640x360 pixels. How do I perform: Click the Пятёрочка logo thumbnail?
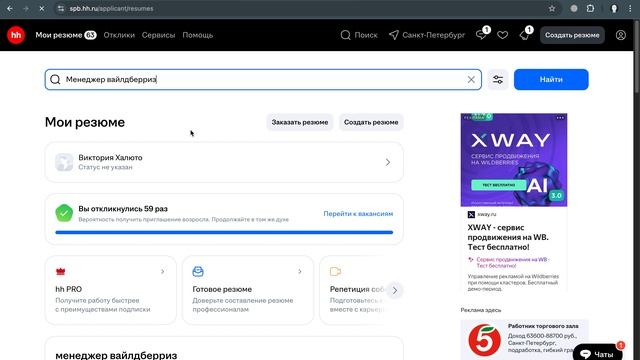click(484, 340)
